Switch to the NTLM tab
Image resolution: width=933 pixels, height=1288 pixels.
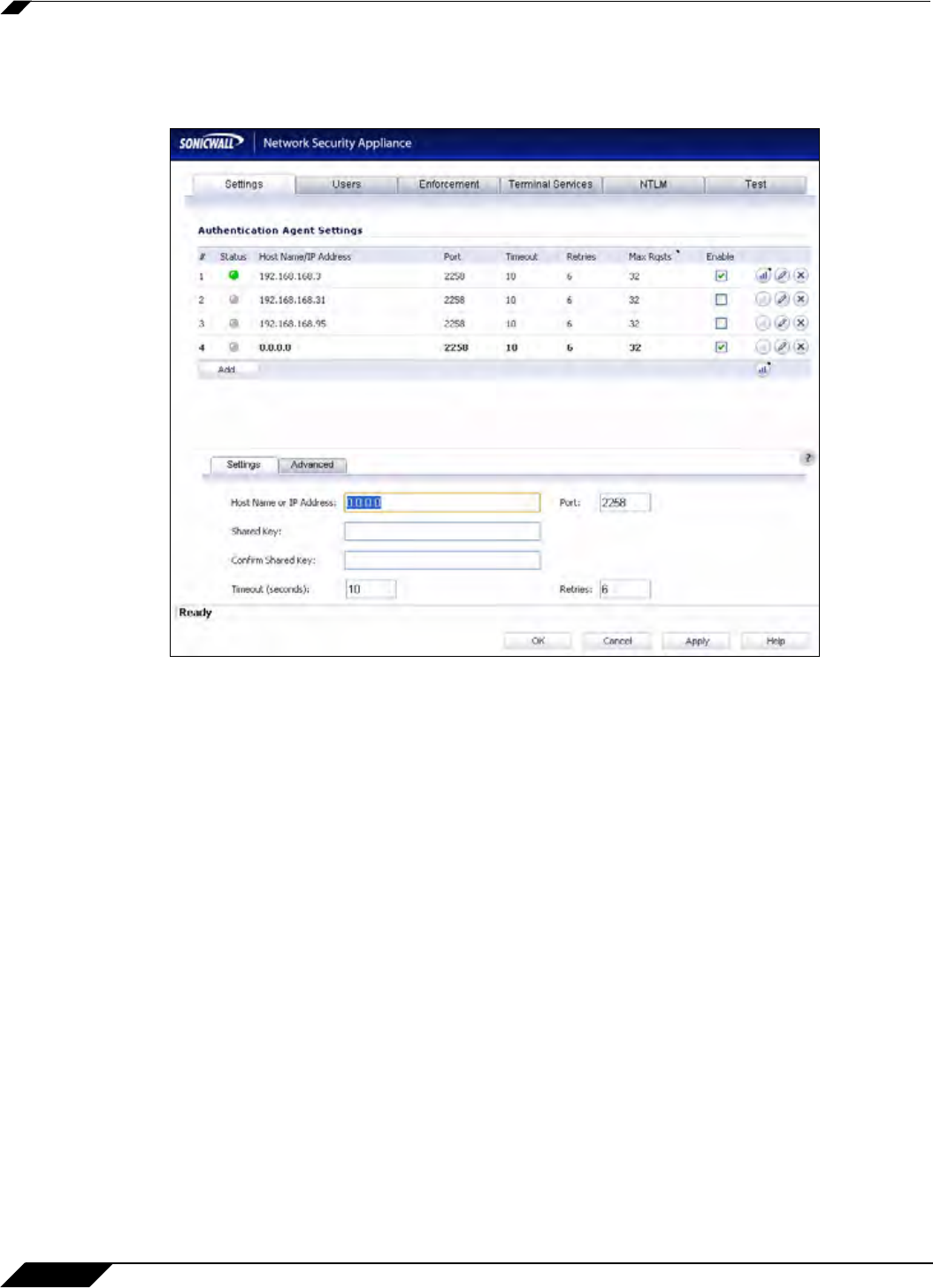pyautogui.click(x=654, y=185)
